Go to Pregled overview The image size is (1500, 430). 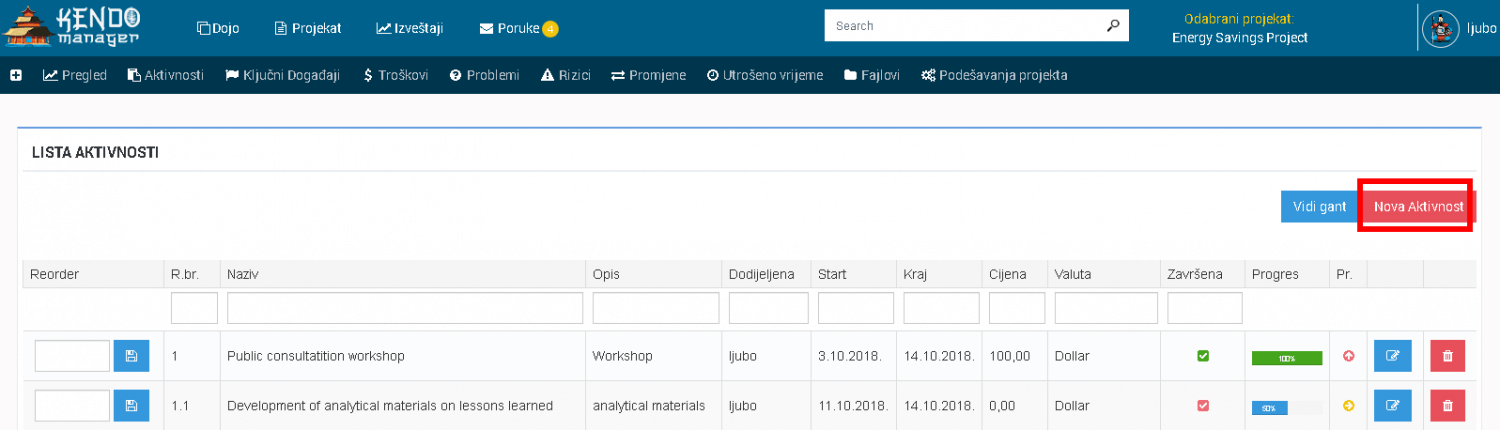(x=75, y=75)
